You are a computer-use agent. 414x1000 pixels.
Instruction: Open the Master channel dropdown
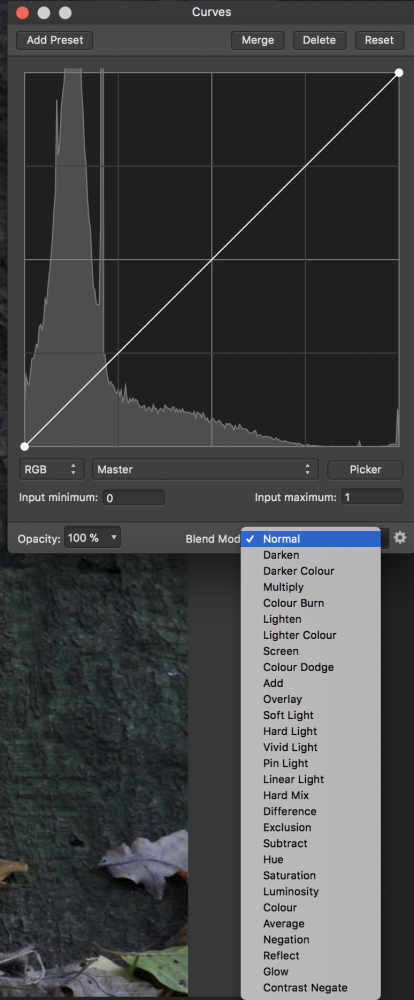[205, 469]
